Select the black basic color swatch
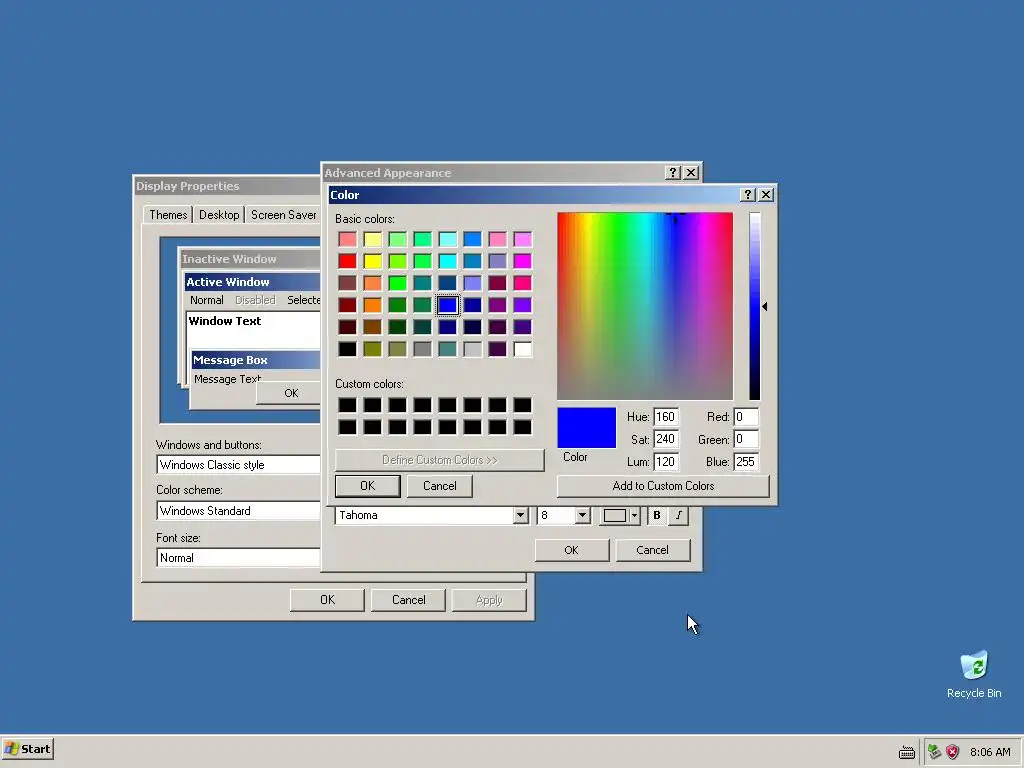 (347, 349)
